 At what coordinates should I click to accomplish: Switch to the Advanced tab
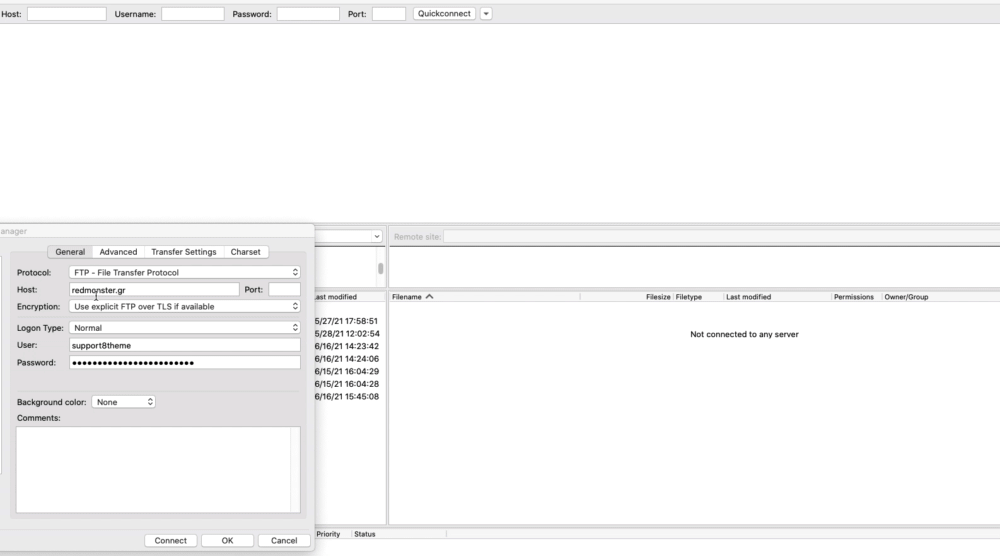(118, 252)
